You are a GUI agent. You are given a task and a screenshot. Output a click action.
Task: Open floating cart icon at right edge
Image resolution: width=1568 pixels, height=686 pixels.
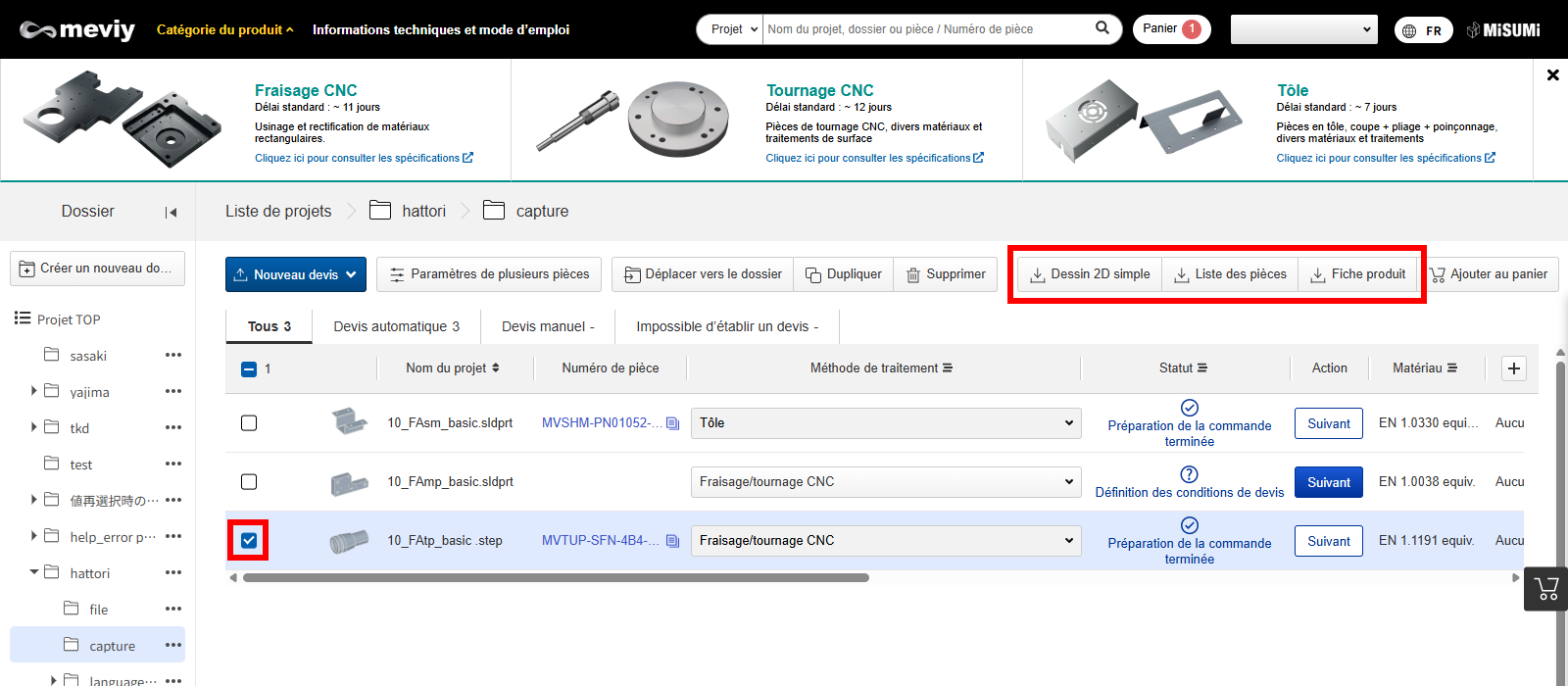(1546, 589)
